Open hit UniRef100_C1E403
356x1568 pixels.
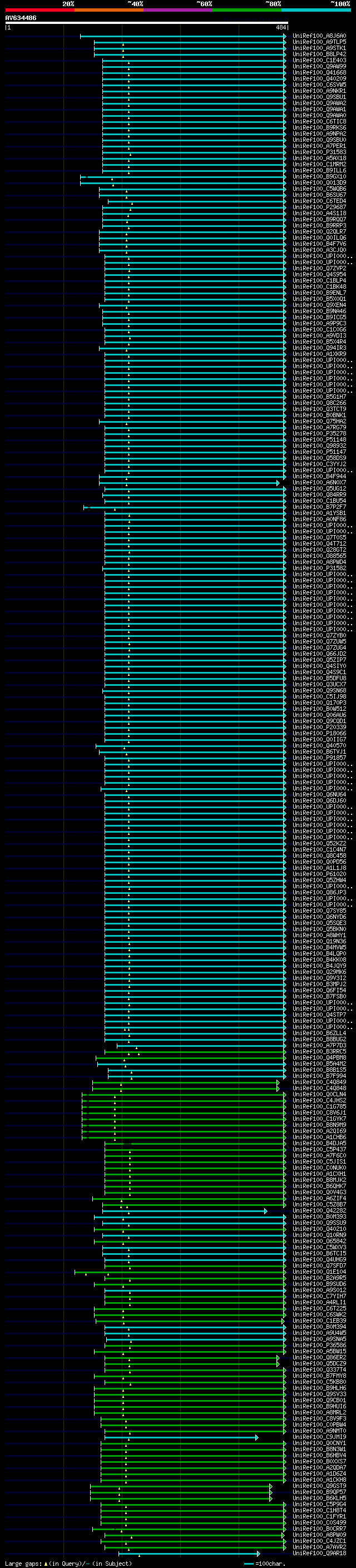[319, 60]
